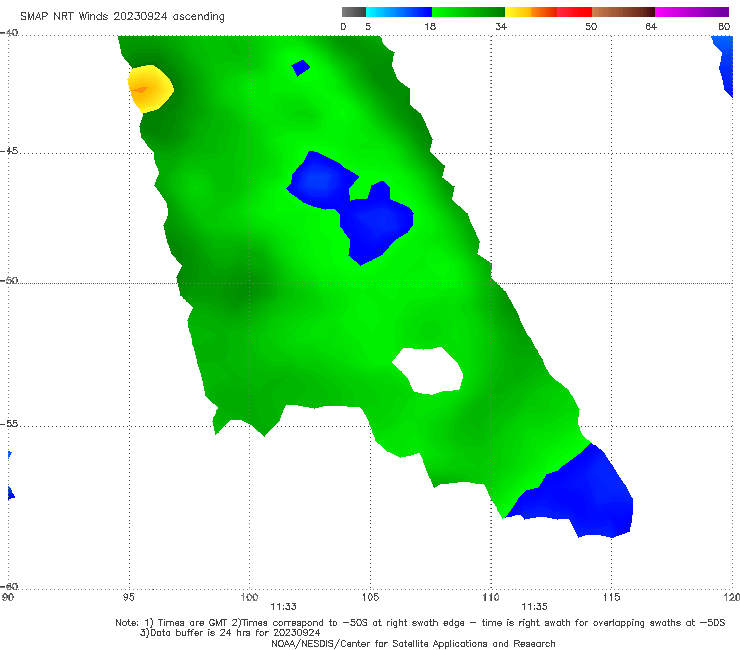Click the magenta-purple segment of the color bar

692,12
